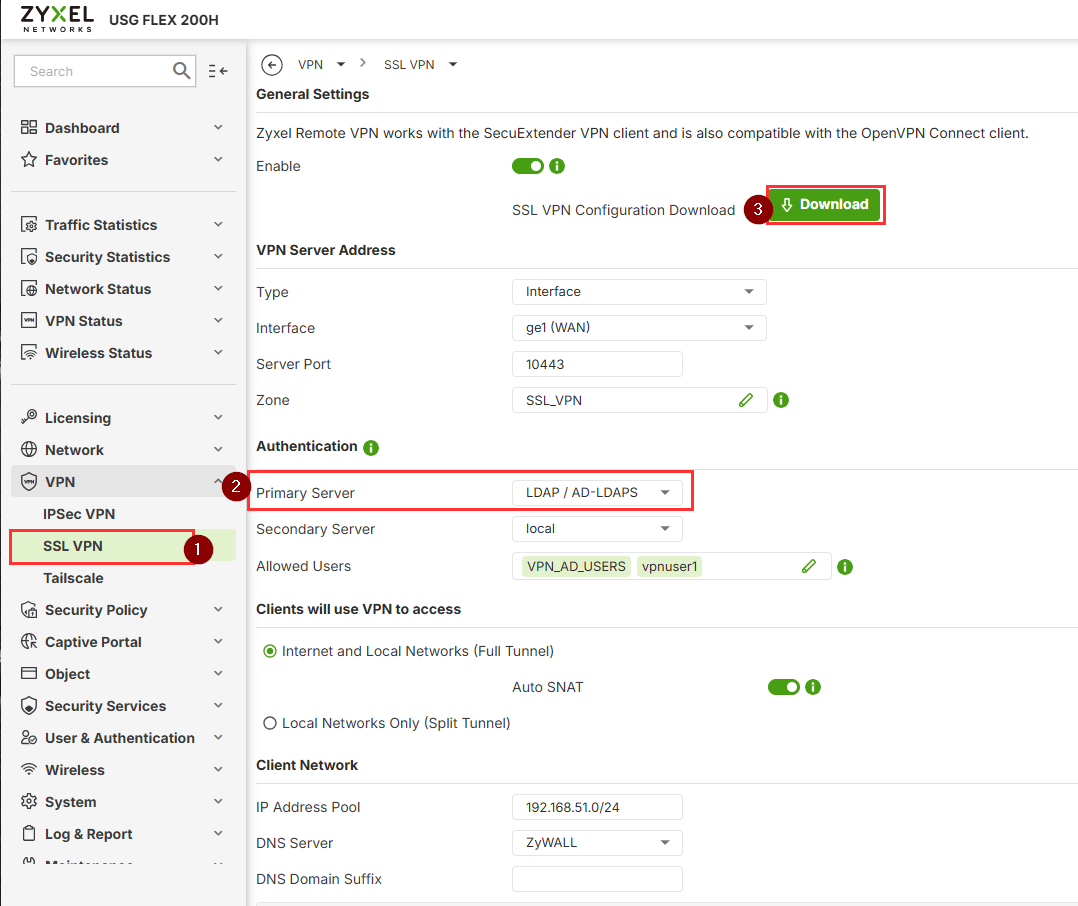Click the Captive Portal icon
The width and height of the screenshot is (1078, 906).
pos(29,641)
